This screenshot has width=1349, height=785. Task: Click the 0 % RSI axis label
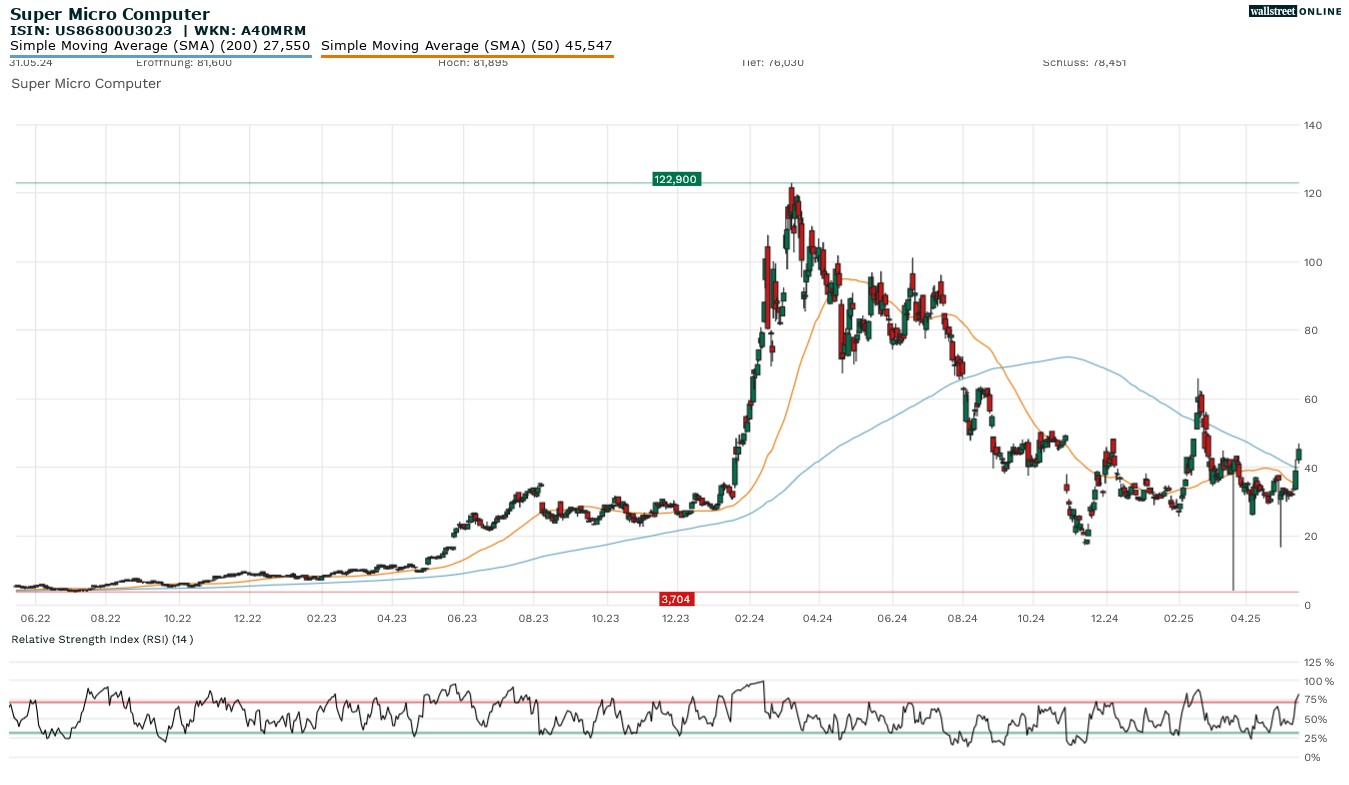pos(1313,757)
